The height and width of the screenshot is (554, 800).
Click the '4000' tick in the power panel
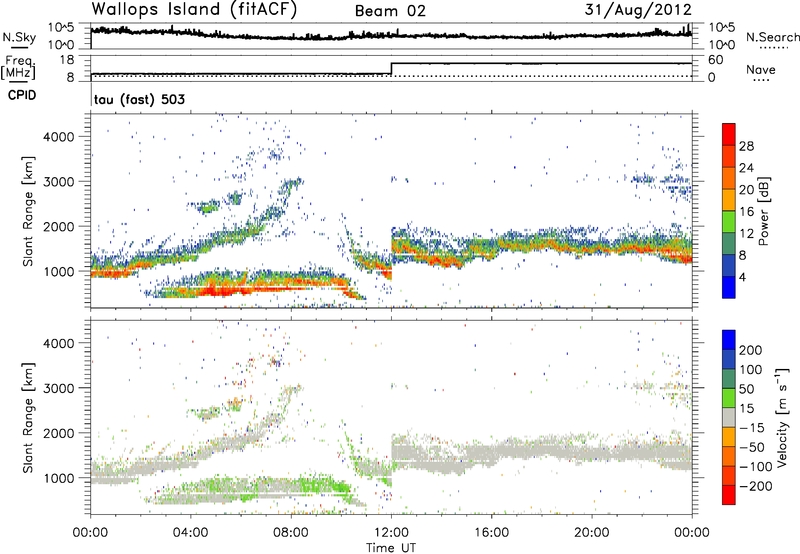pyautogui.click(x=58, y=137)
